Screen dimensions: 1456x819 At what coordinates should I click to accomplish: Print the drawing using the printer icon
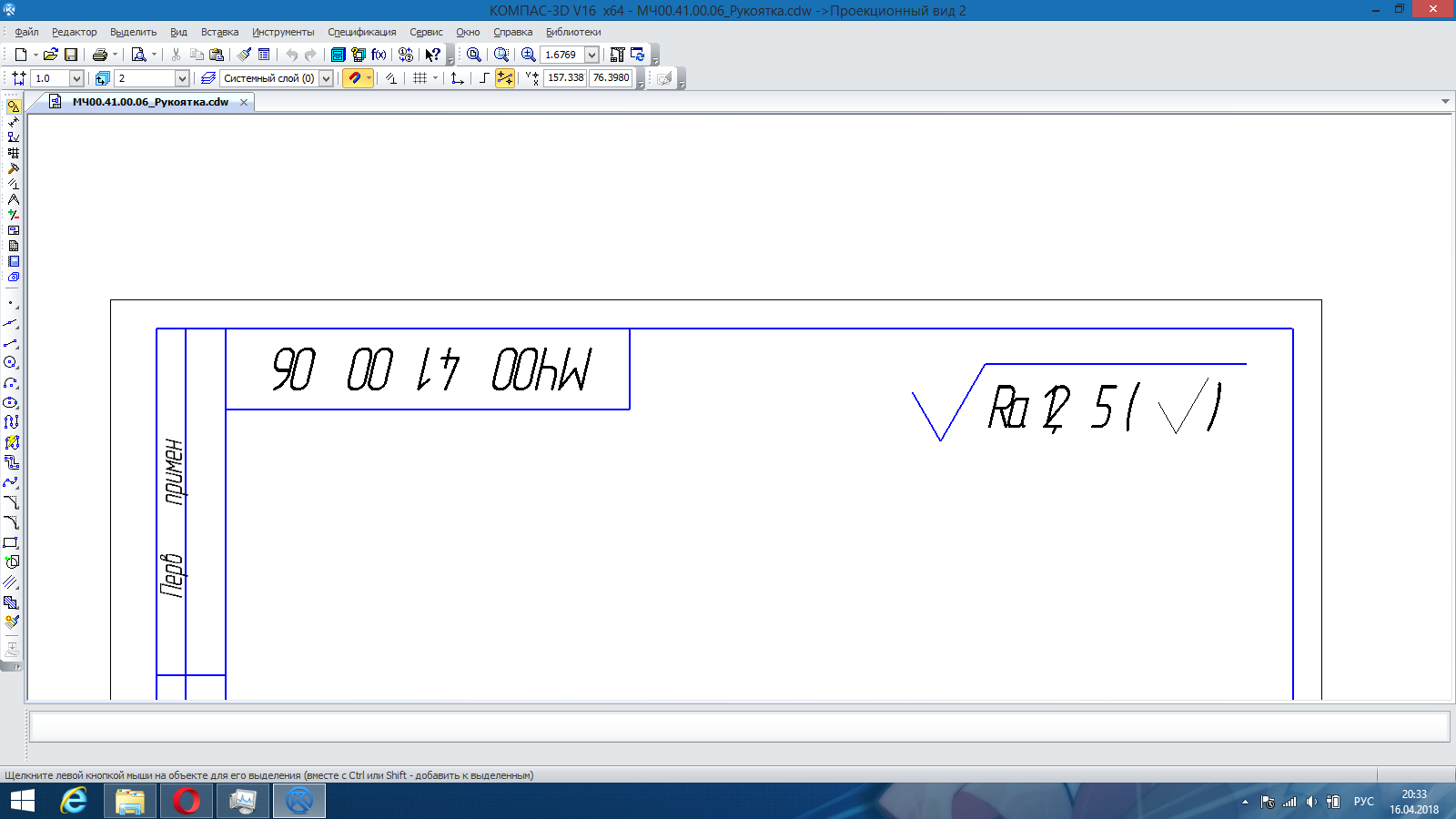100,55
